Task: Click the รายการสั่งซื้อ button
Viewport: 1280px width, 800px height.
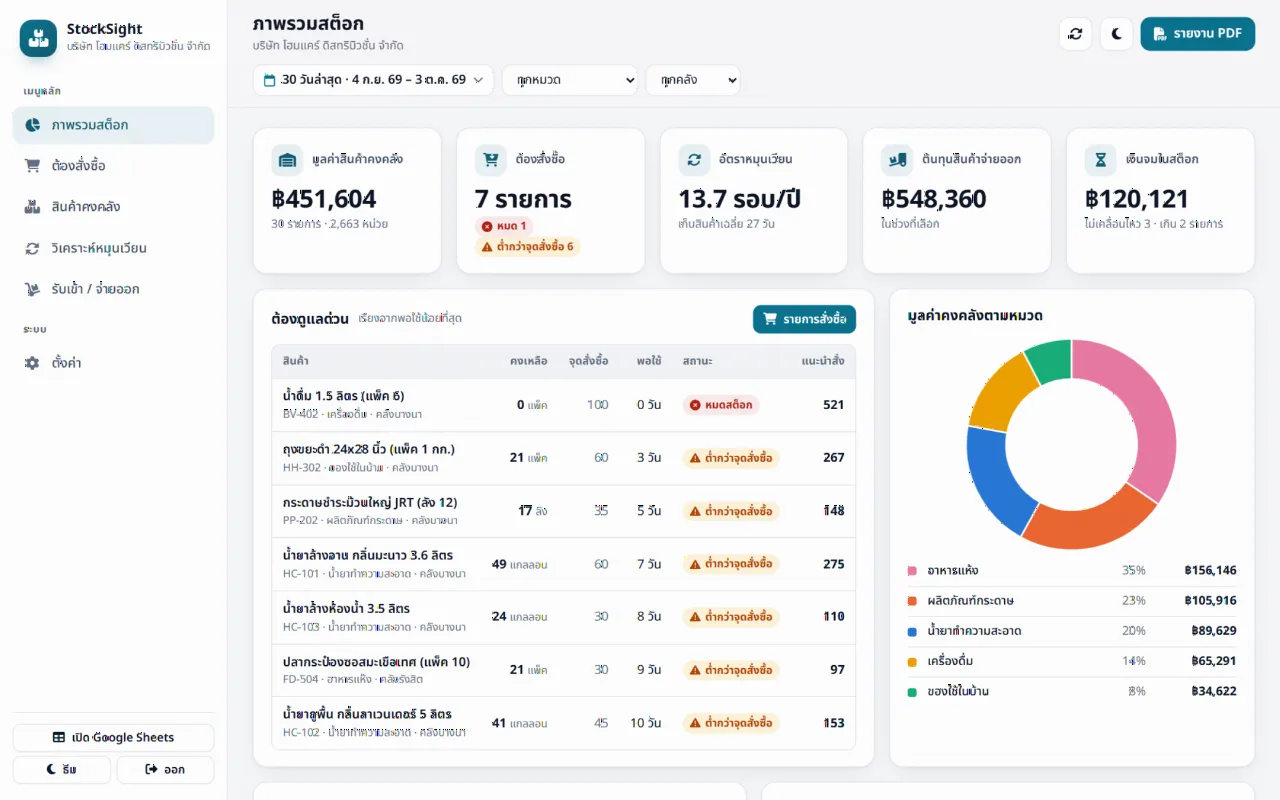Action: click(x=804, y=319)
